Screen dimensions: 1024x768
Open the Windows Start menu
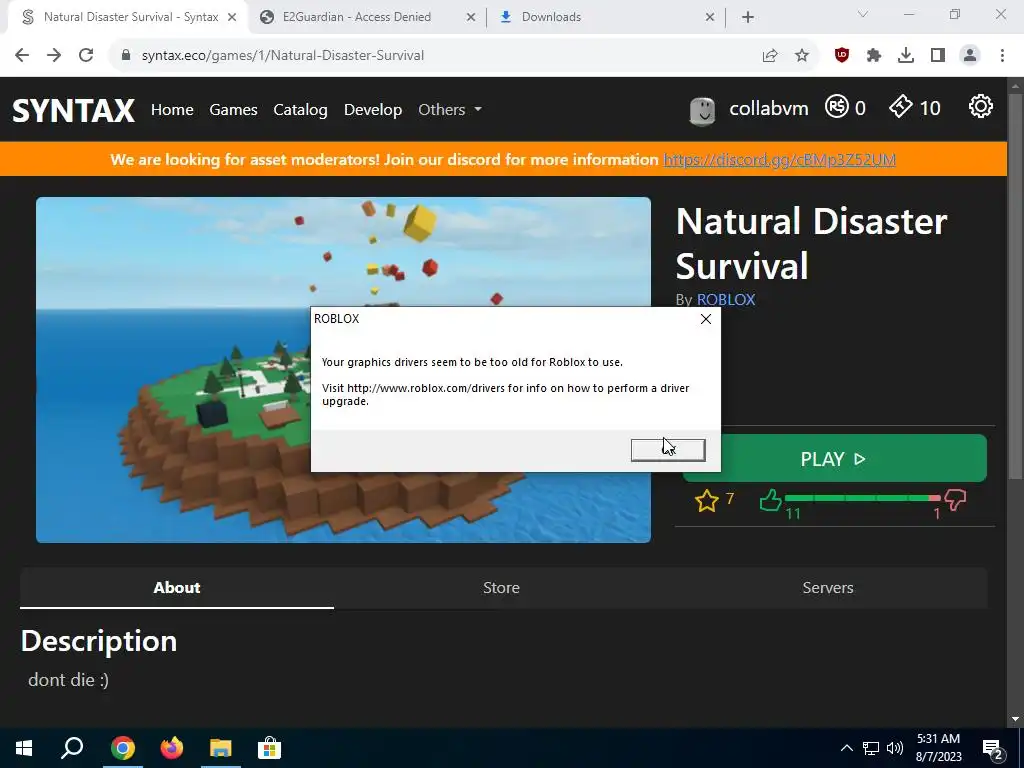24,748
